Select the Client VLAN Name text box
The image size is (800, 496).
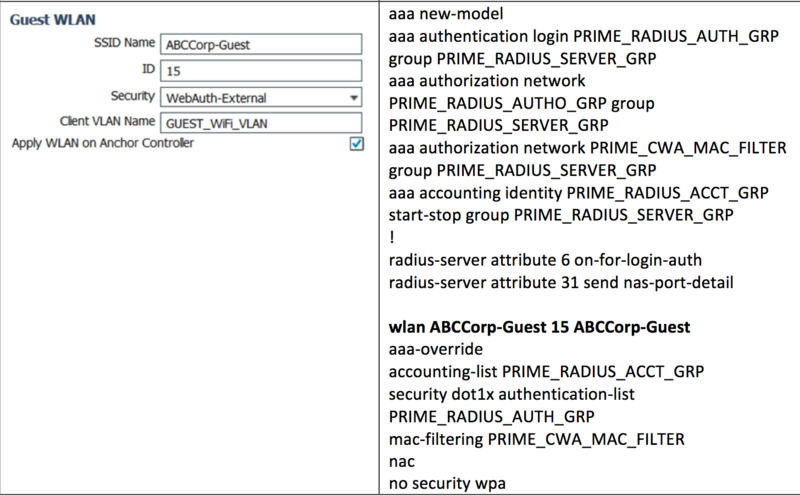[x=260, y=123]
